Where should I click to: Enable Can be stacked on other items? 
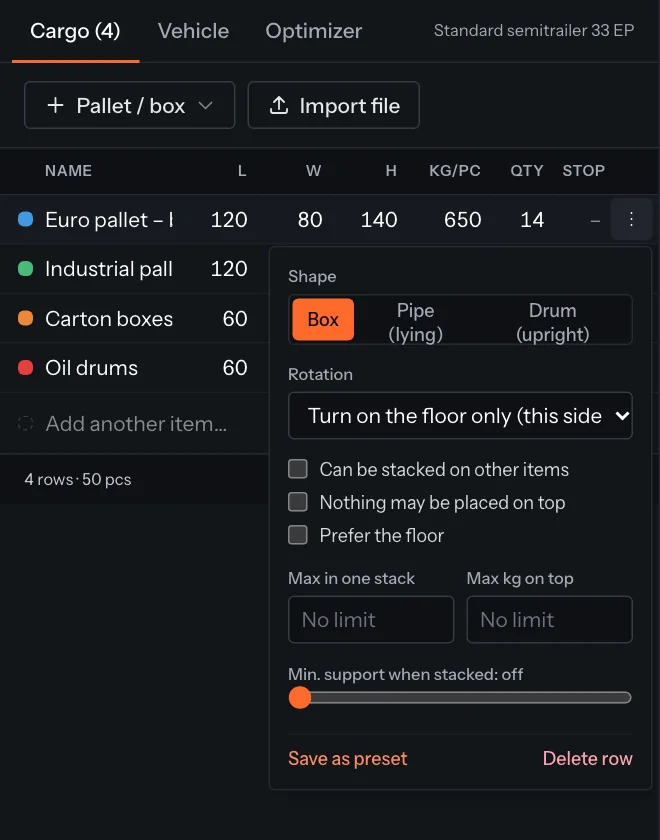coord(298,469)
